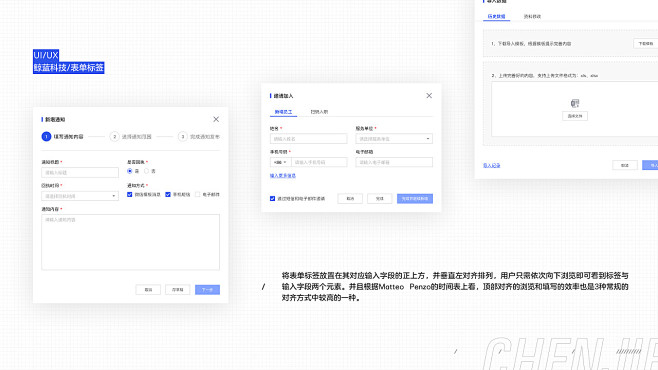
Task: Select step 1 circle in notification wizard
Action: pos(46,136)
